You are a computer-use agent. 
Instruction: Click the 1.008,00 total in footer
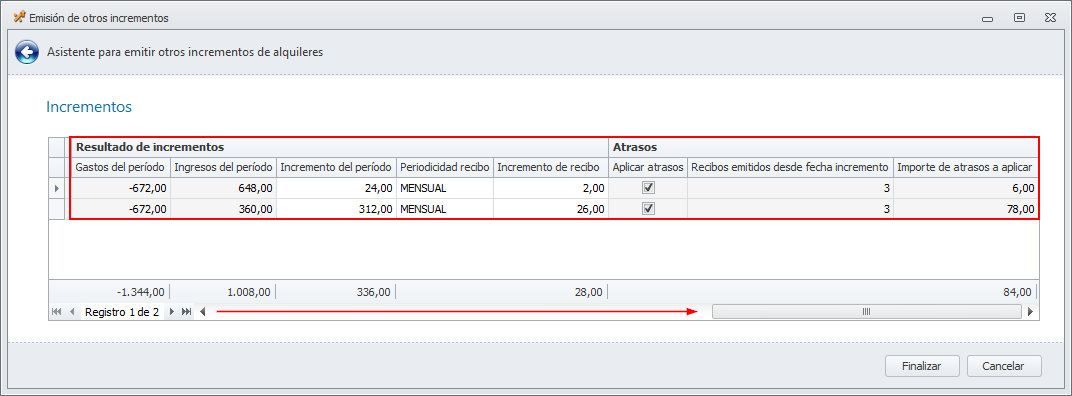click(x=250, y=292)
